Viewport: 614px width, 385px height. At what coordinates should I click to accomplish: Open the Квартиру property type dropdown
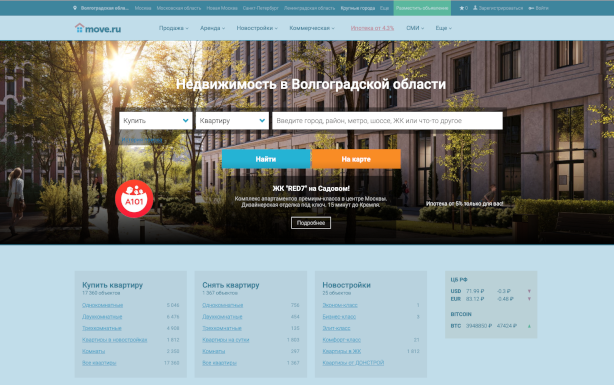pos(232,121)
